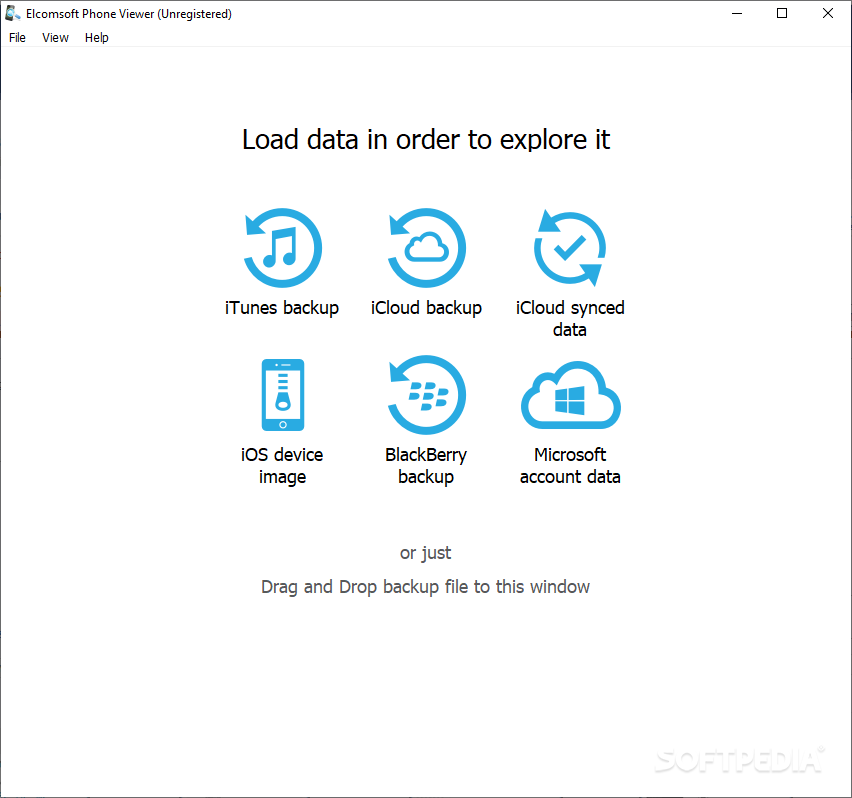The image size is (852, 798).
Task: Load an iOS device image via phone icon
Action: click(283, 395)
